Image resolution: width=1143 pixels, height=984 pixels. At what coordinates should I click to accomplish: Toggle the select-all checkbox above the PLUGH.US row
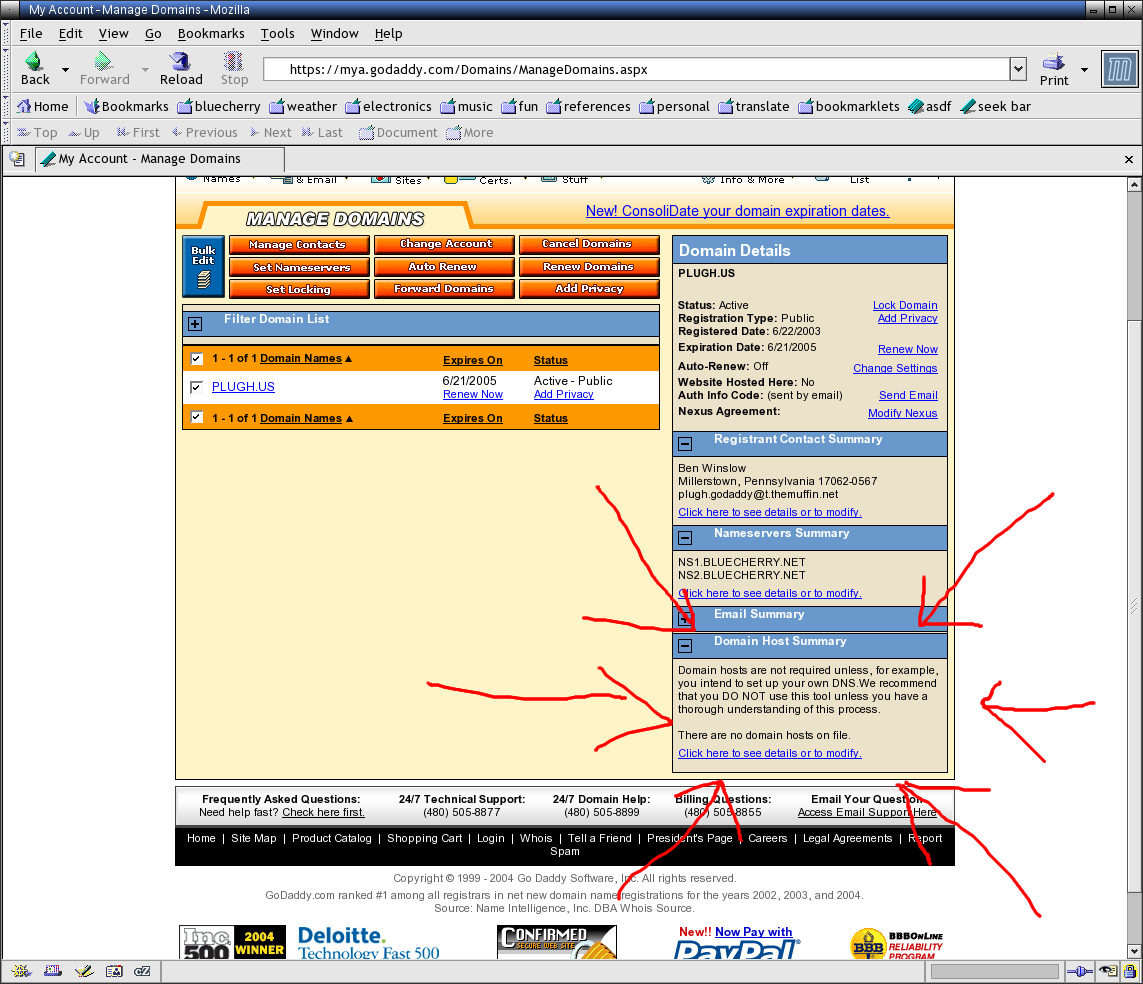196,359
